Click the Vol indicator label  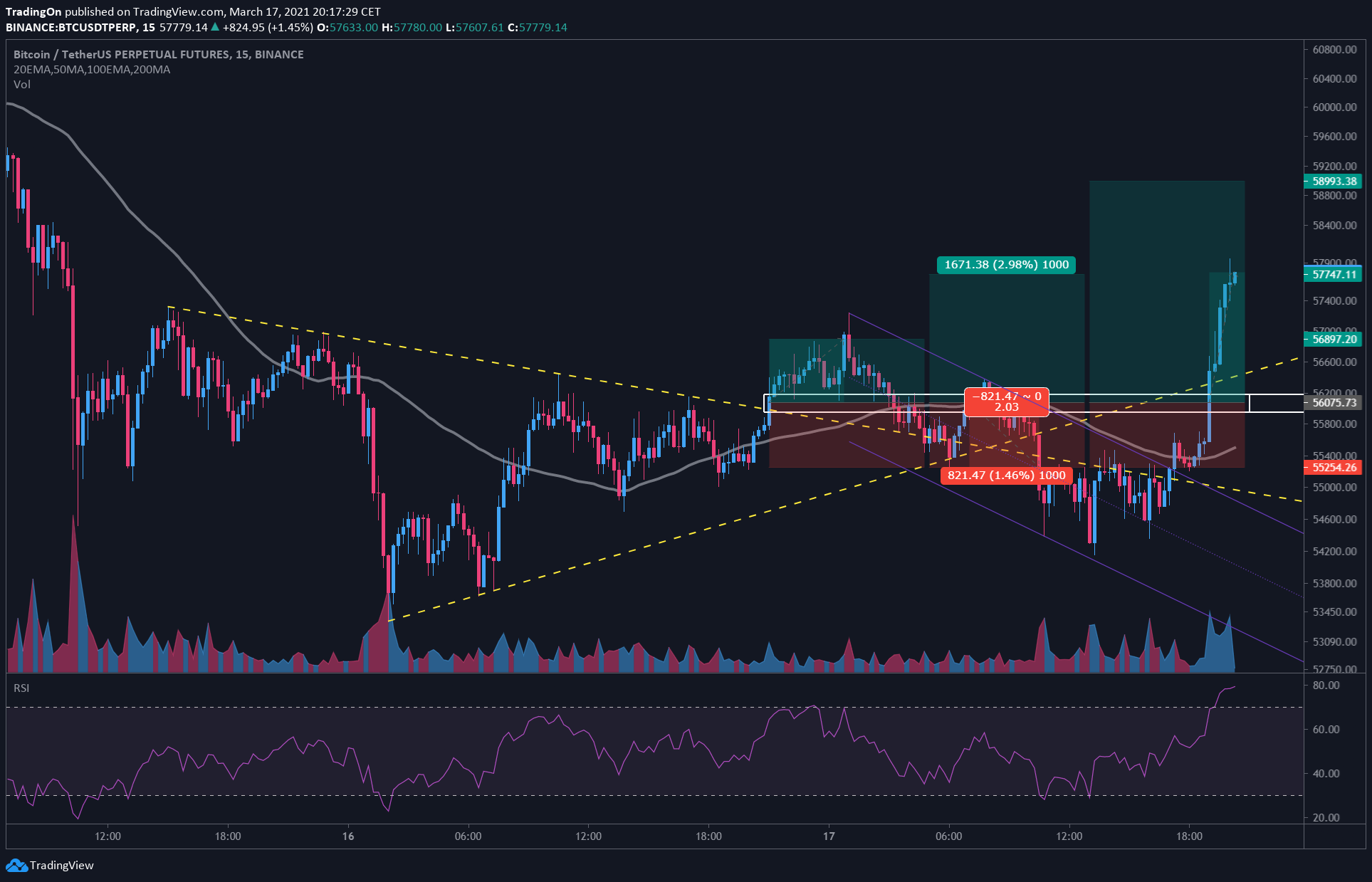click(22, 85)
